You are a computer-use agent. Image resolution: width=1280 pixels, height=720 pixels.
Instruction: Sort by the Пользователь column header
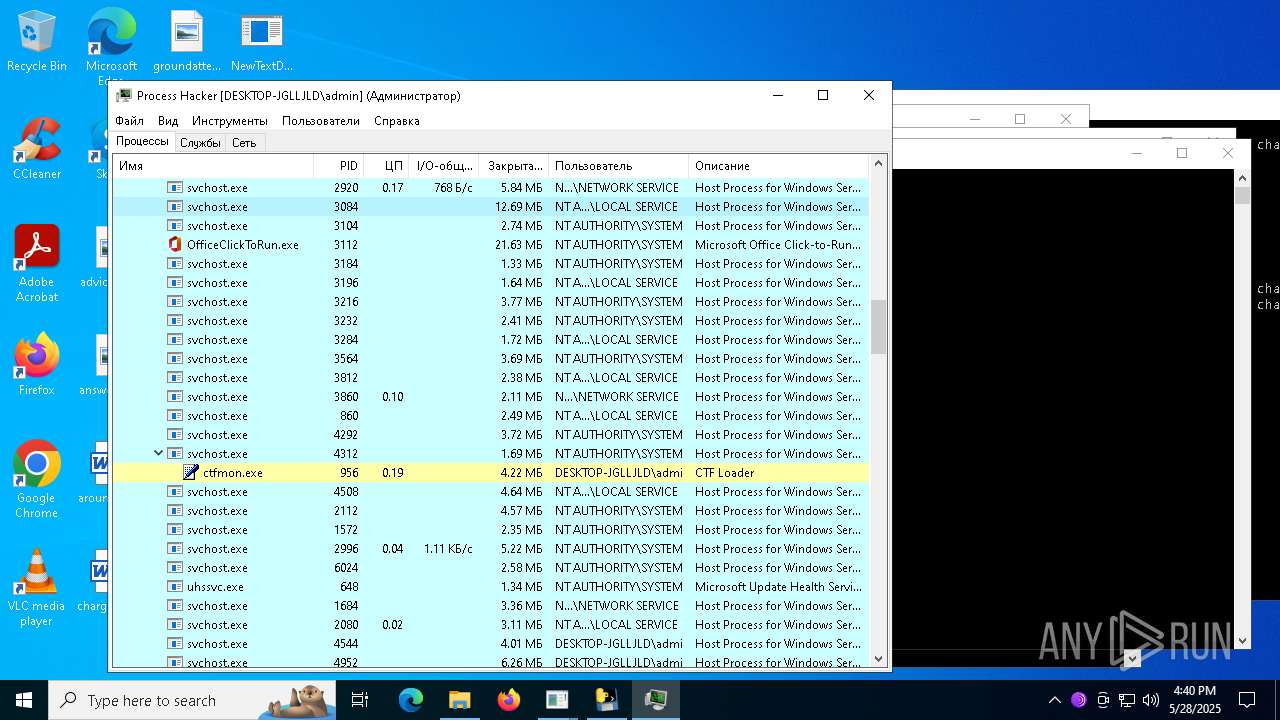619,166
